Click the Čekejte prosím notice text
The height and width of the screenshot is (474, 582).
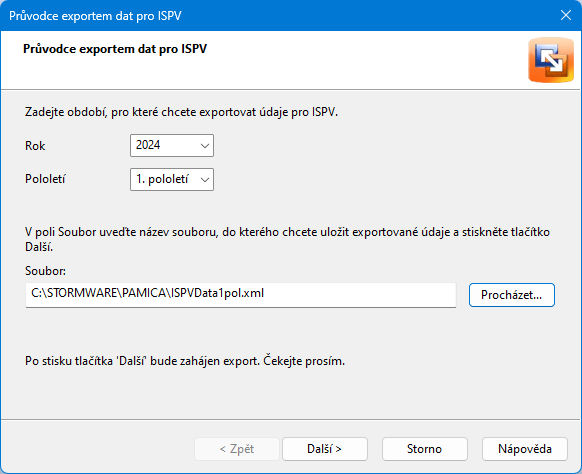(x=185, y=361)
